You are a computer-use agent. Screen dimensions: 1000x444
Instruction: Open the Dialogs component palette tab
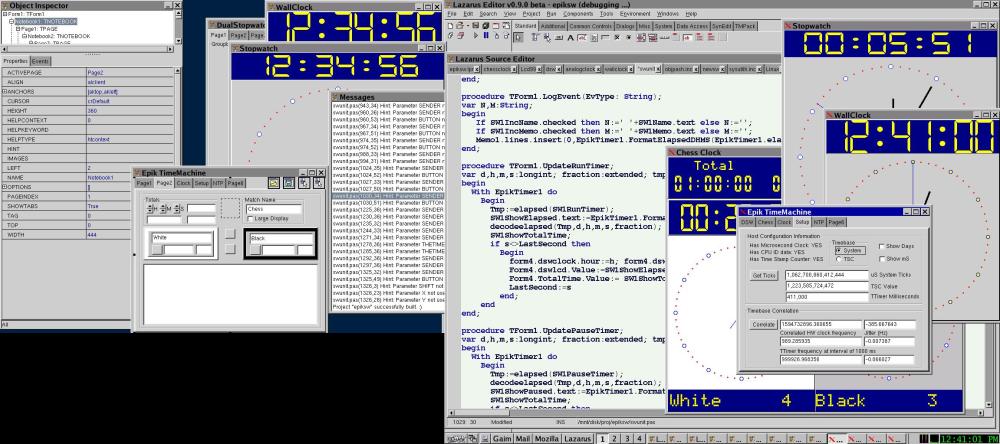click(x=625, y=26)
